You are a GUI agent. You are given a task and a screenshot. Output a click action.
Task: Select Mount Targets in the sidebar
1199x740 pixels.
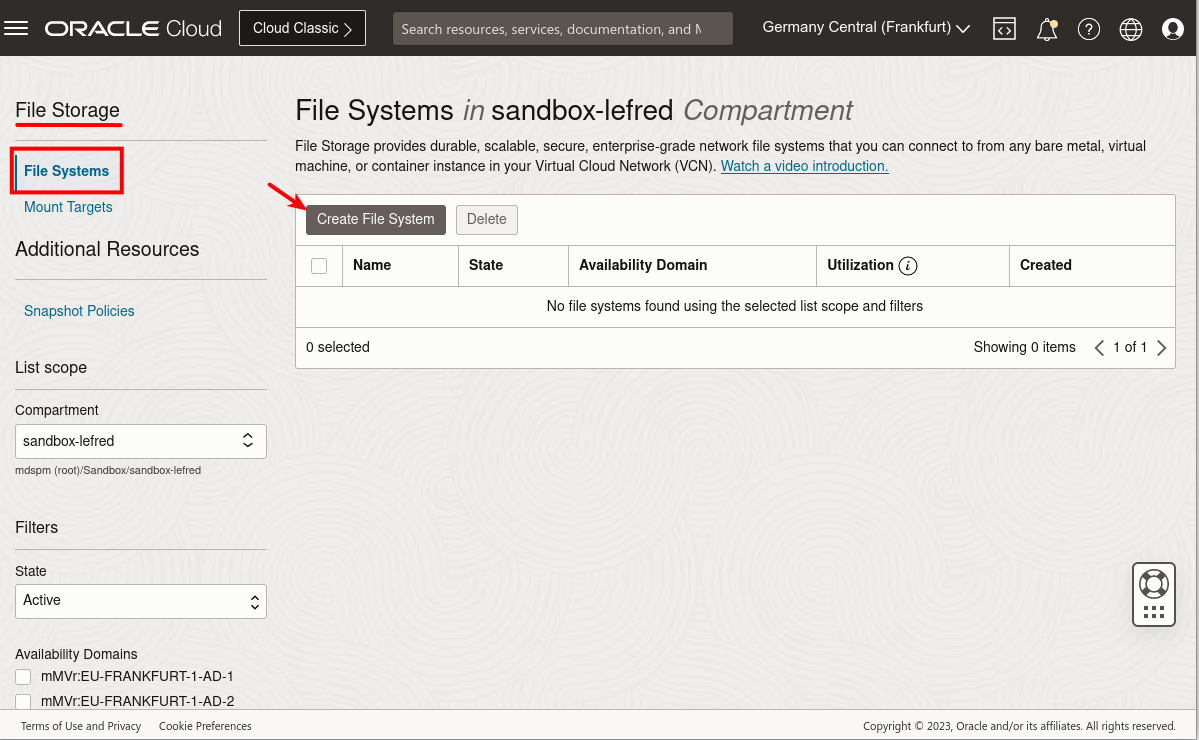pyautogui.click(x=68, y=207)
